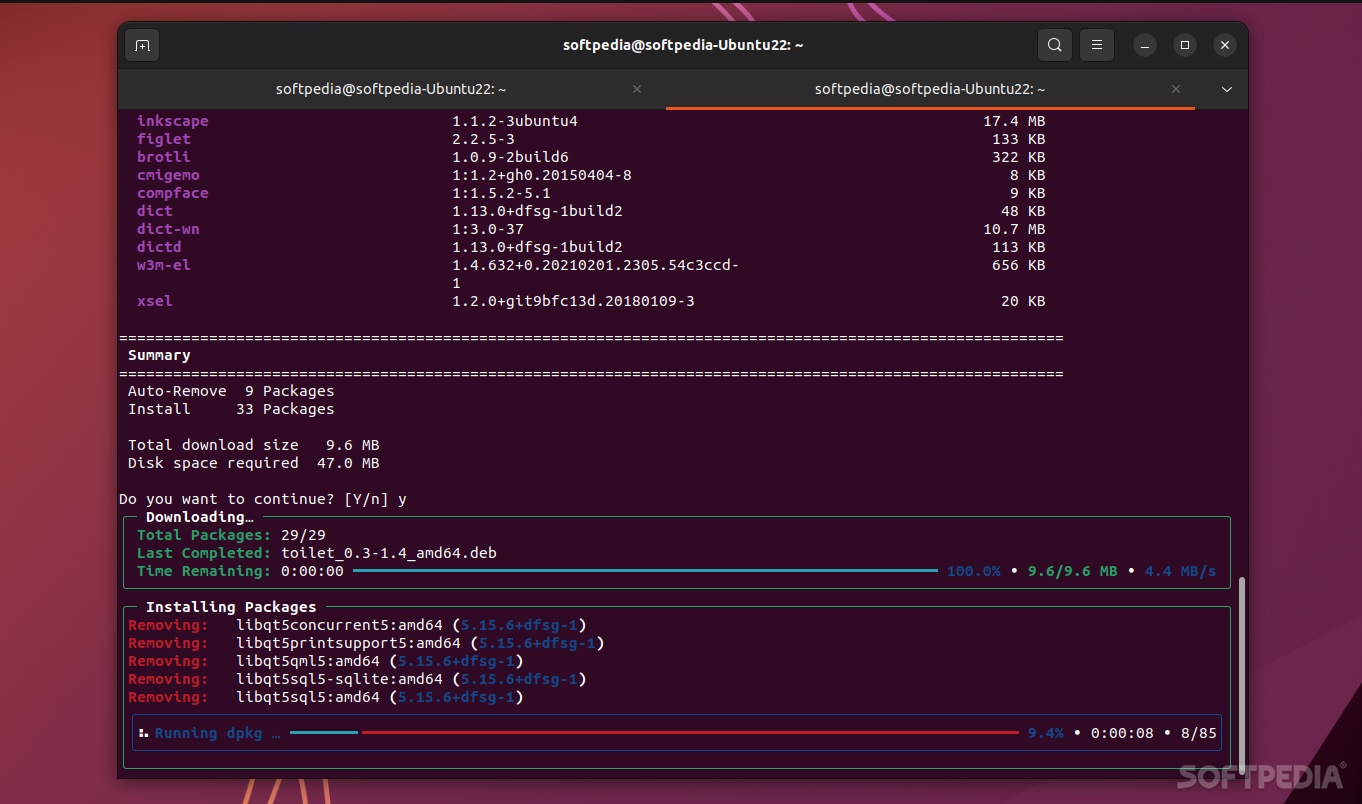Click version 1:1.5.2-5.1 text
Screen dimensions: 1362x804
(x=502, y=193)
